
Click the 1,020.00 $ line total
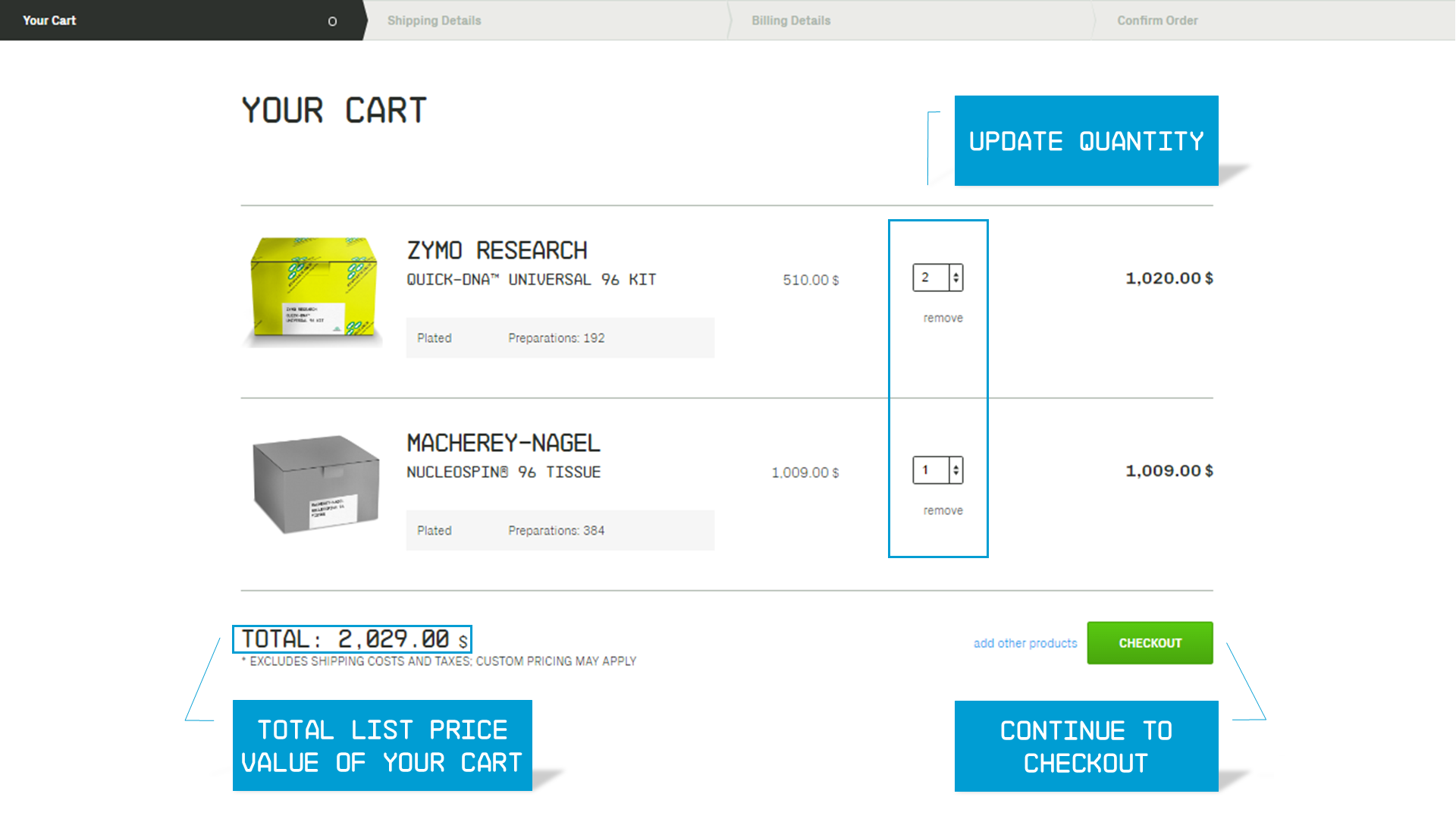1169,278
